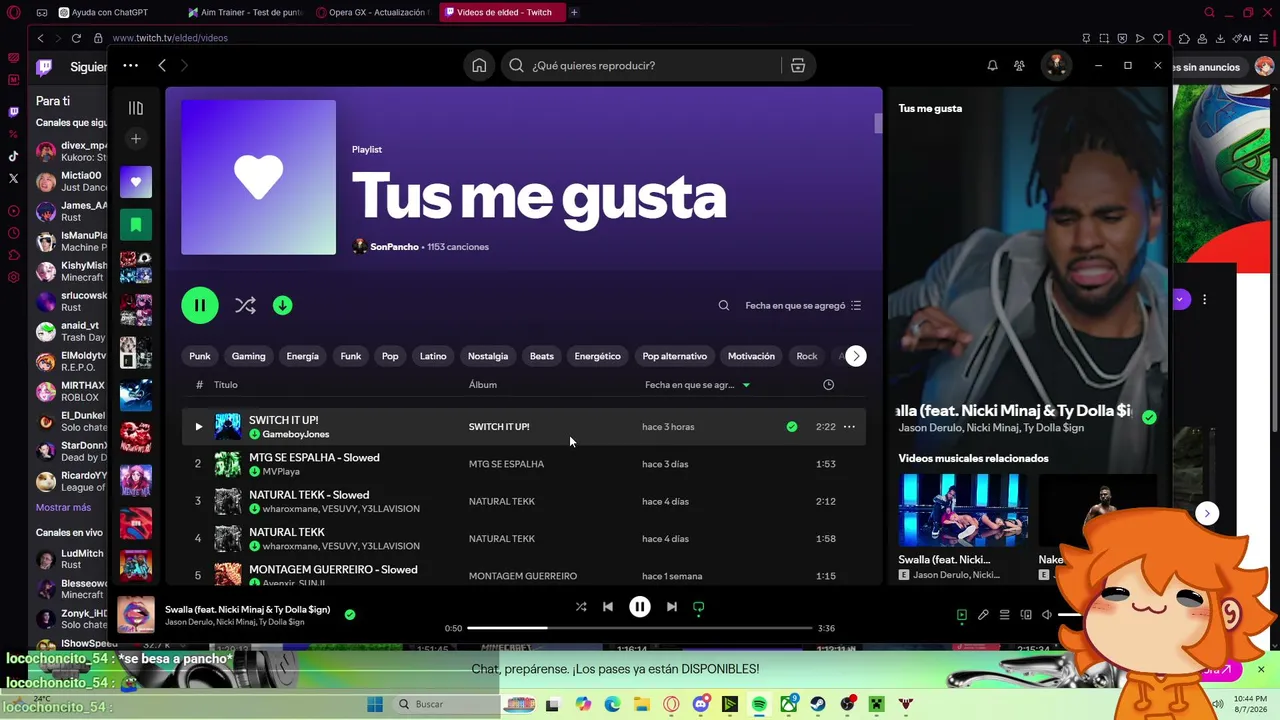Open Spotify home page icon
The height and width of the screenshot is (720, 1280).
click(479, 65)
